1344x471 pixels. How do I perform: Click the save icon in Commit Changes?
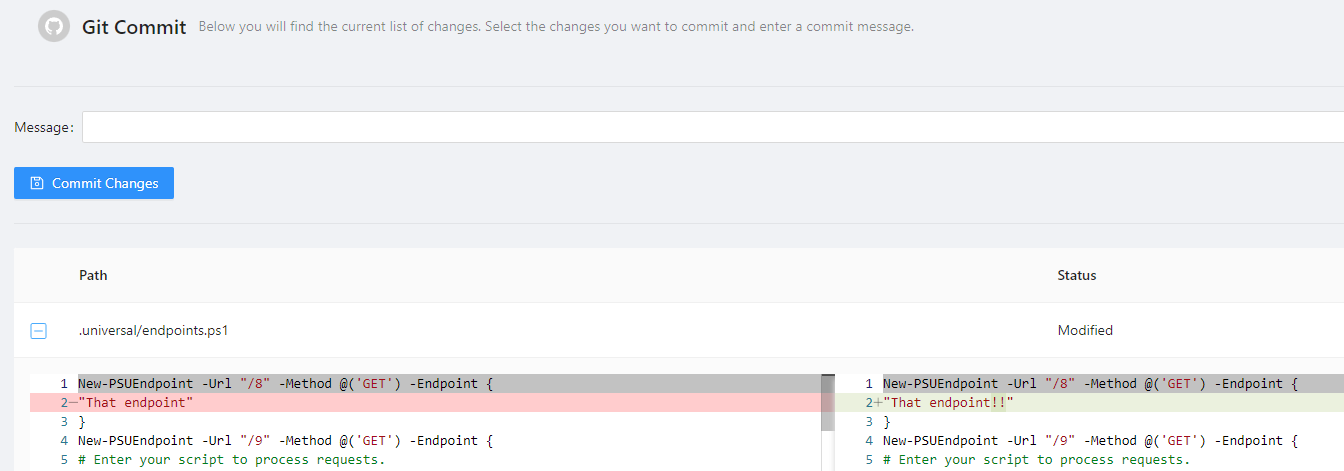coord(37,183)
